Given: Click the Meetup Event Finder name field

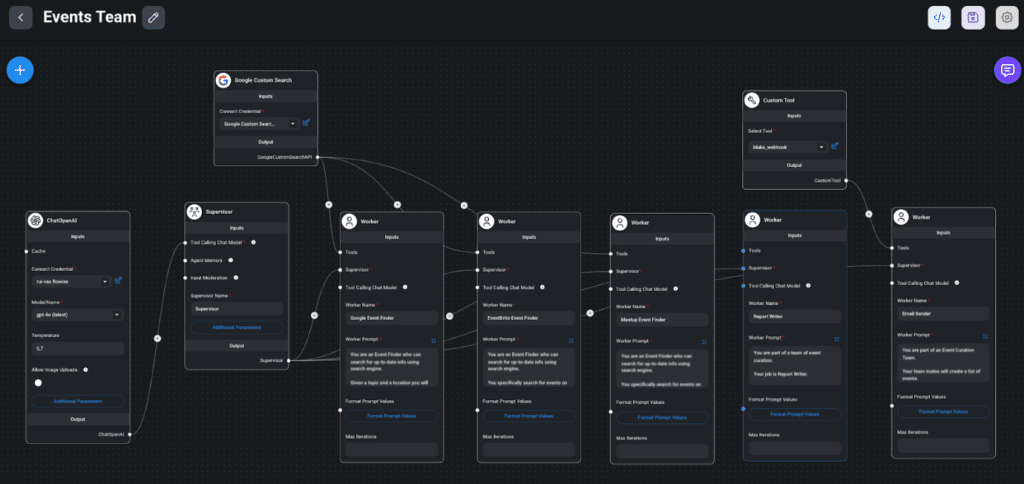Looking at the screenshot, I should 662,320.
